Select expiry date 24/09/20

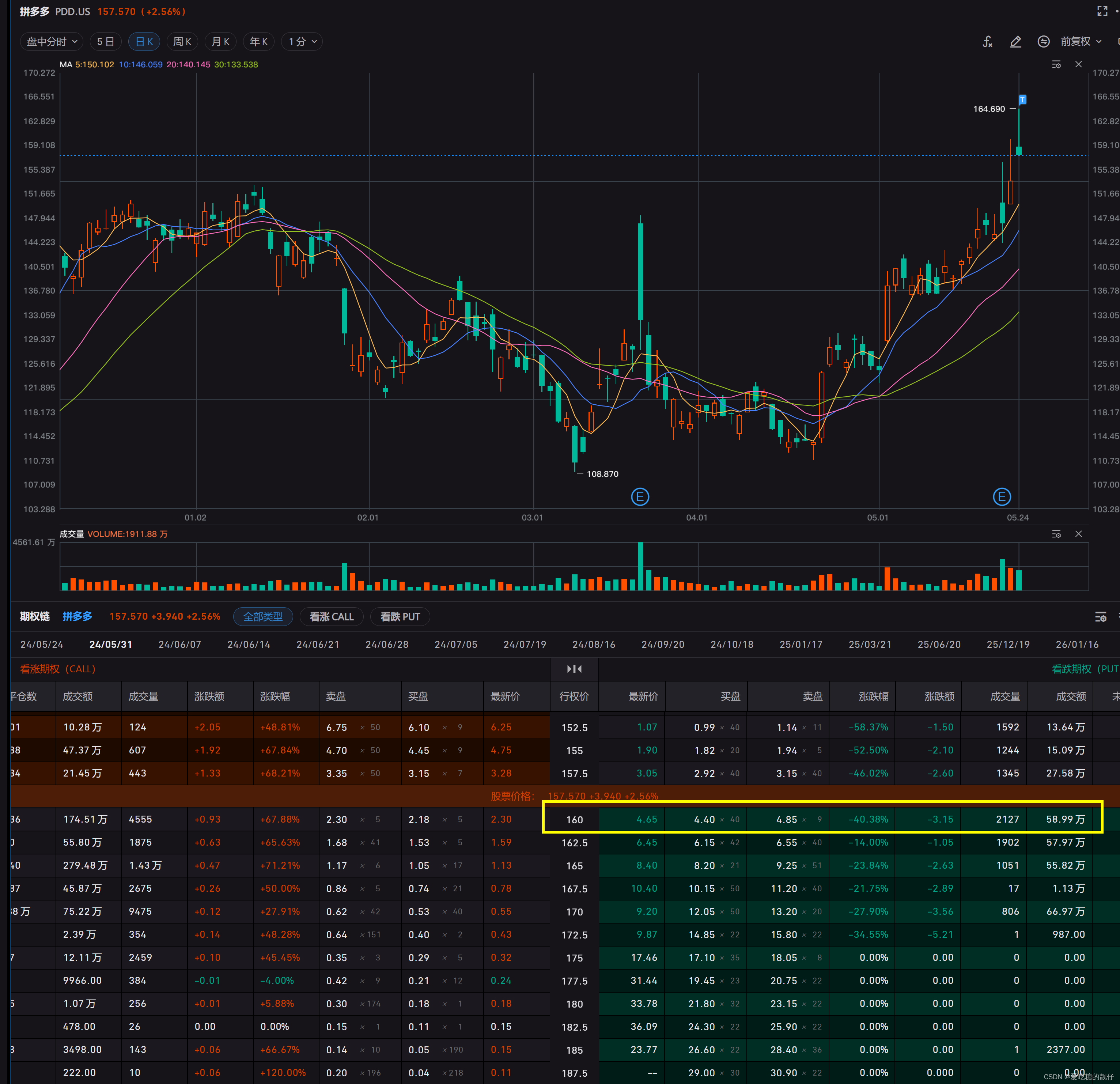[x=663, y=645]
